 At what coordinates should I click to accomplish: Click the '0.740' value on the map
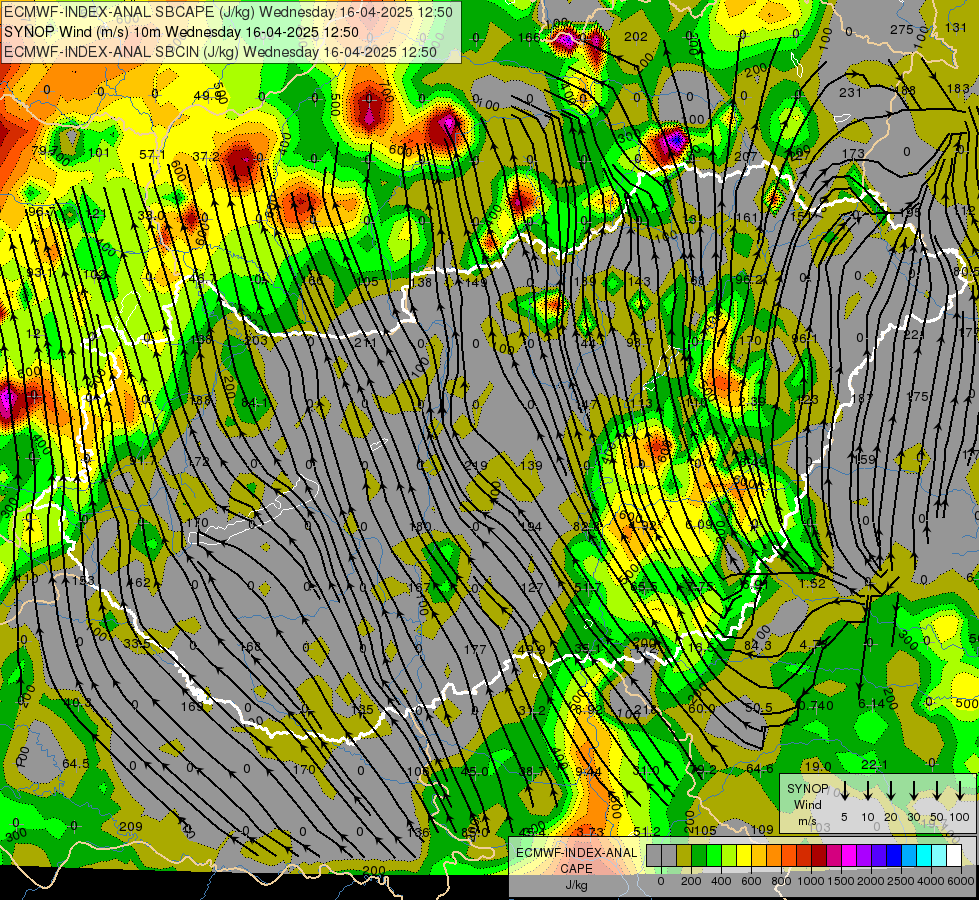point(815,706)
